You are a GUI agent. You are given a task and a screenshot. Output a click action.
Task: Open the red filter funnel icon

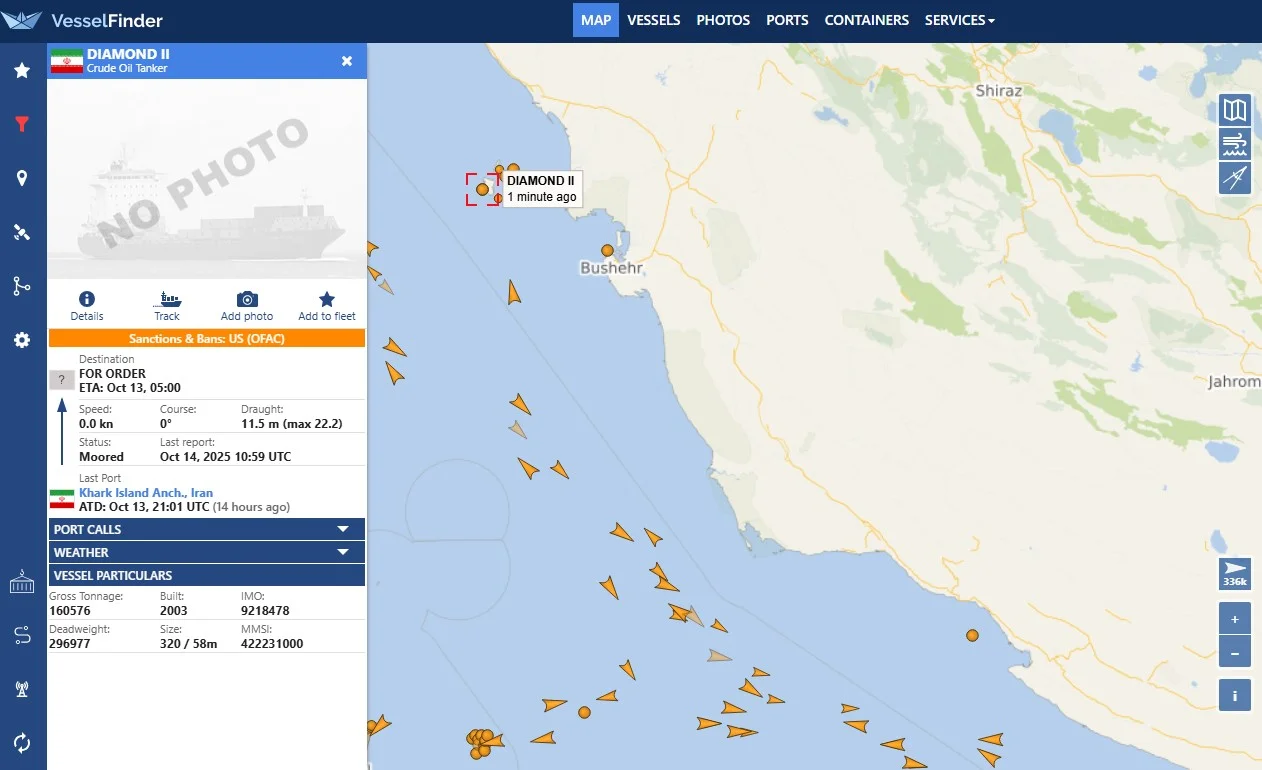[22, 124]
